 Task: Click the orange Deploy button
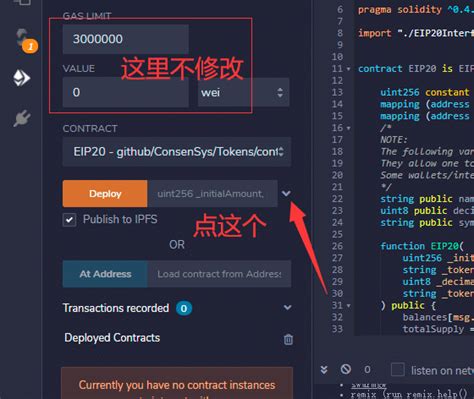105,194
